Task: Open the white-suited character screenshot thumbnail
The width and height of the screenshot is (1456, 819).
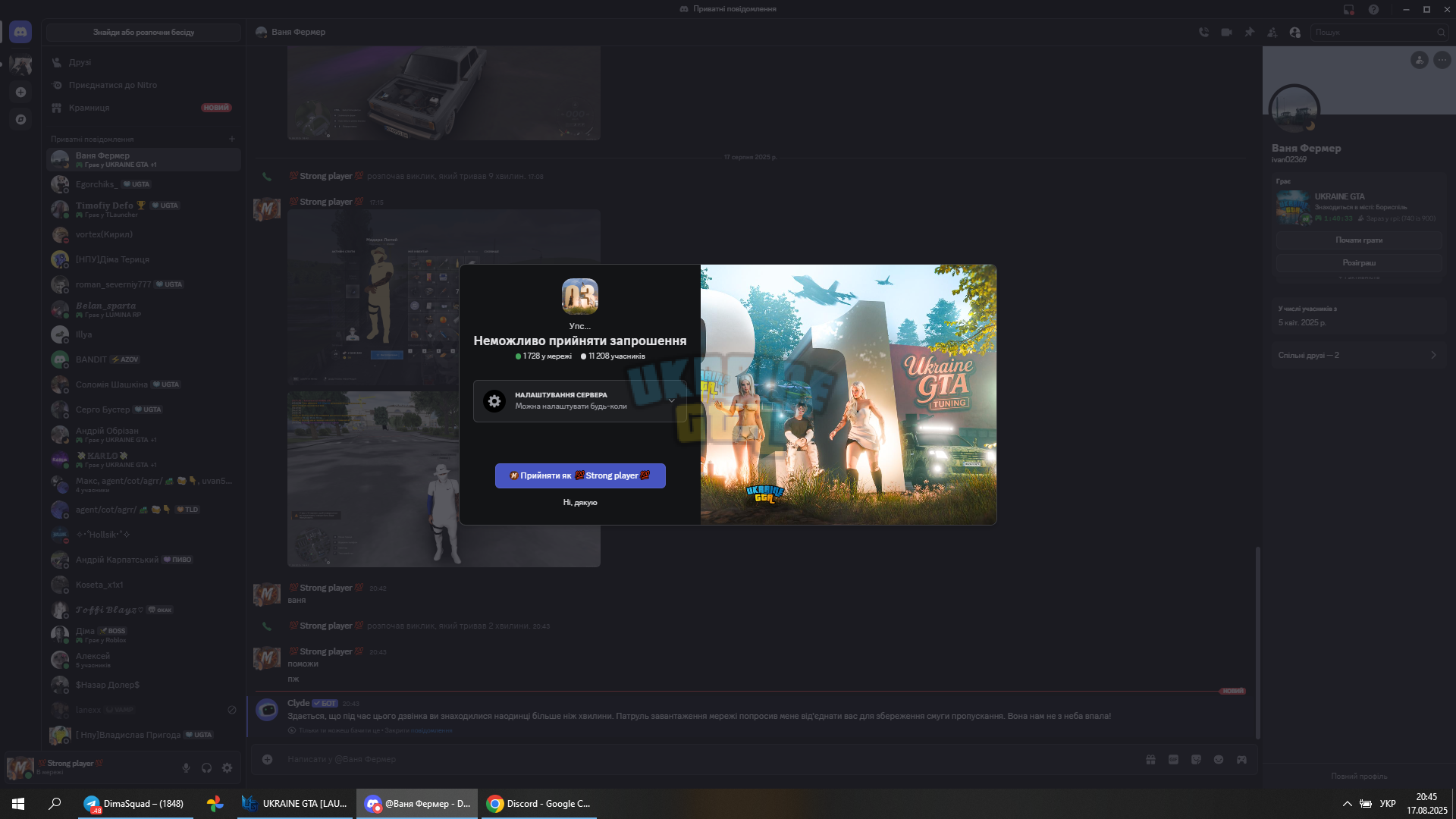Action: [x=444, y=479]
